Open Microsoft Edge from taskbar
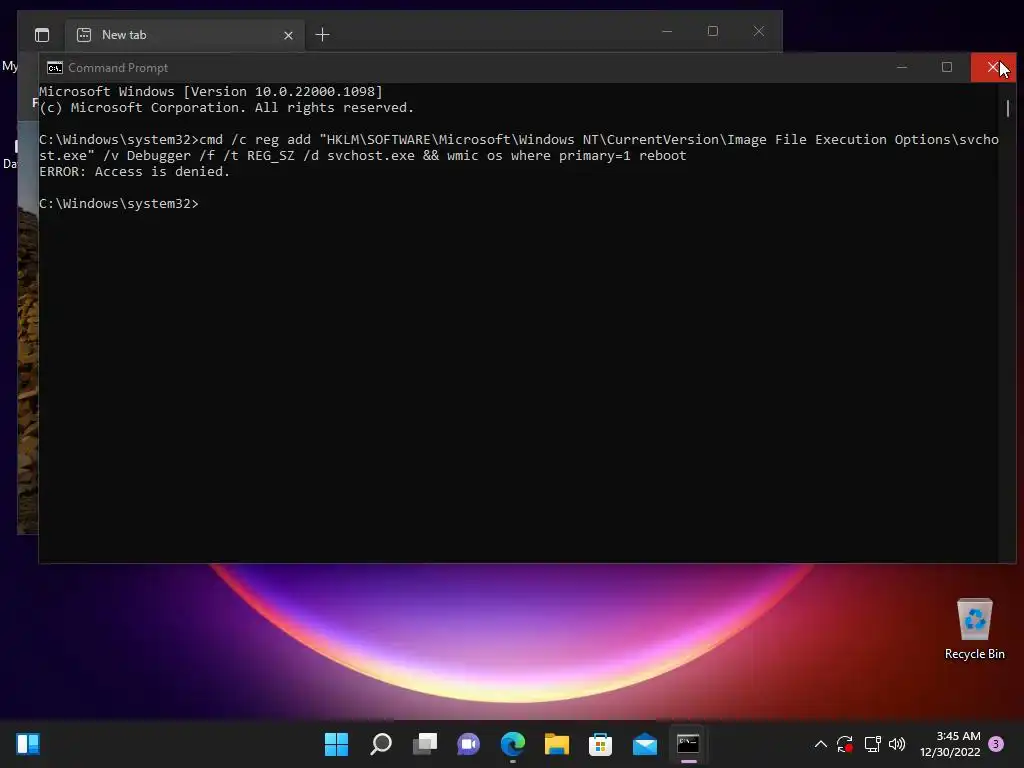1024x768 pixels. coord(513,744)
